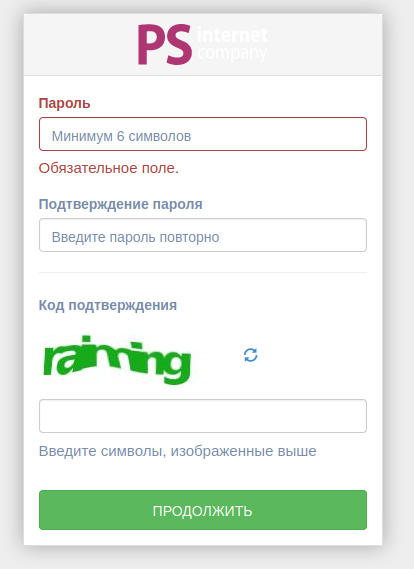The image size is (414, 569).
Task: Click the word 'company' in the logo
Action: click(232, 53)
